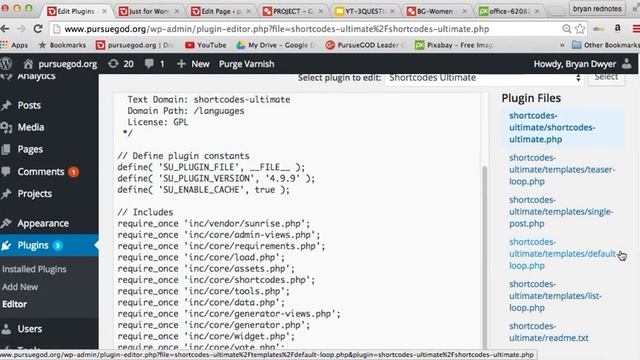Open shortcodes-ultimate/shortcodes-ultimate.php file
The image size is (640, 360).
tap(552, 127)
